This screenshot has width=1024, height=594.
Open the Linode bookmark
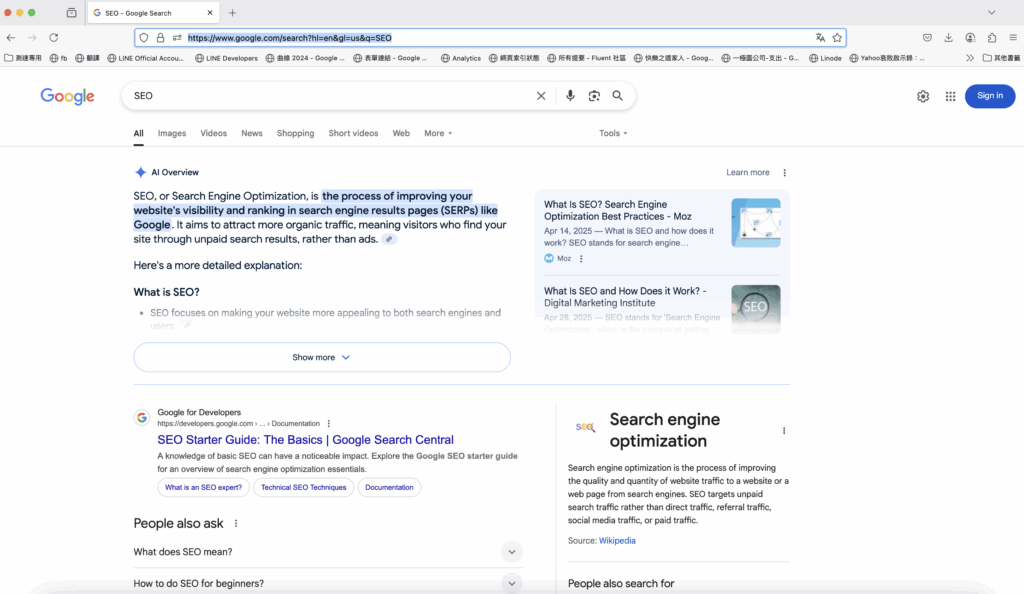(x=825, y=58)
